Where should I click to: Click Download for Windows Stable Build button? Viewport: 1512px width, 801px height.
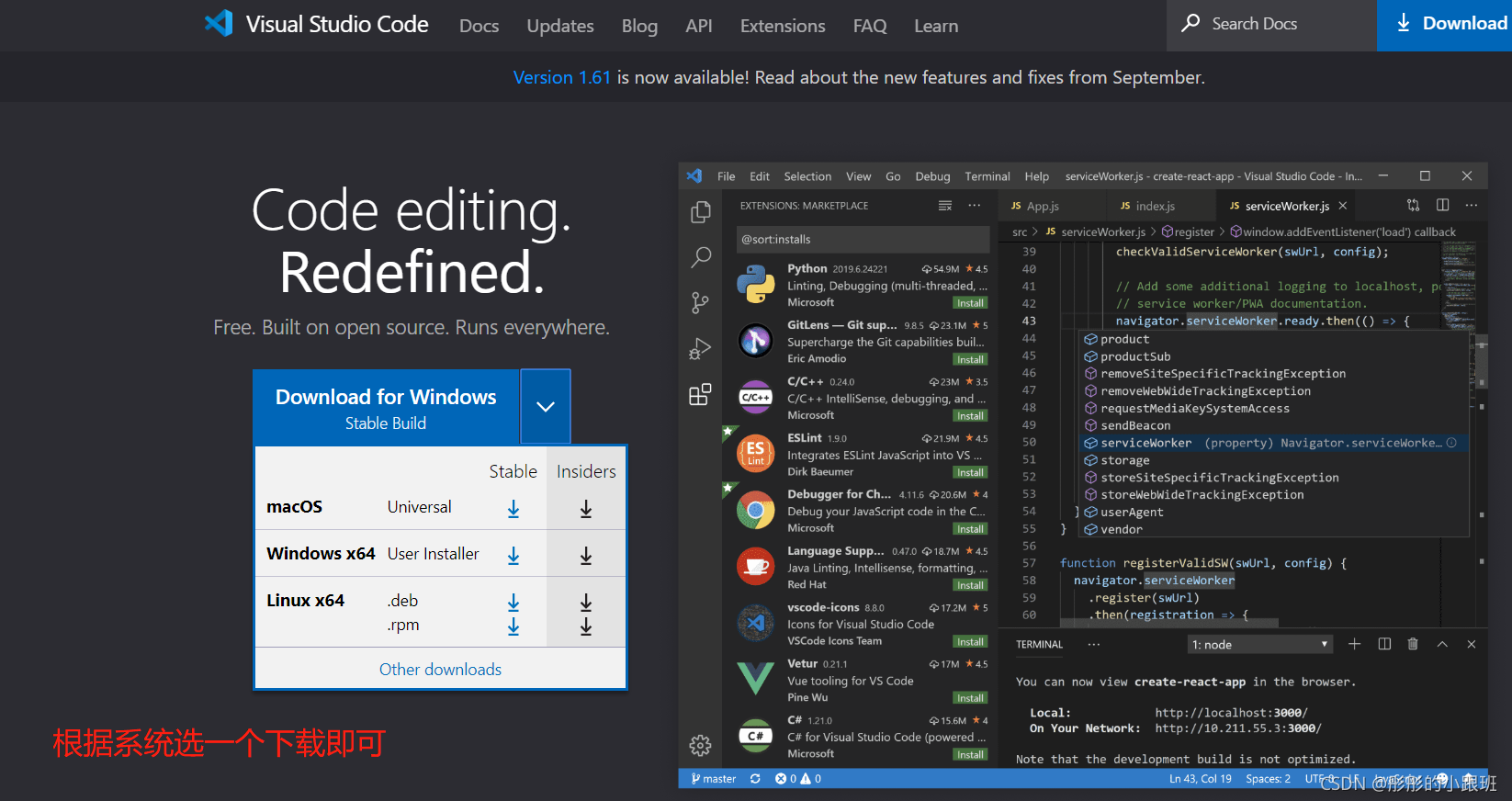coord(387,408)
